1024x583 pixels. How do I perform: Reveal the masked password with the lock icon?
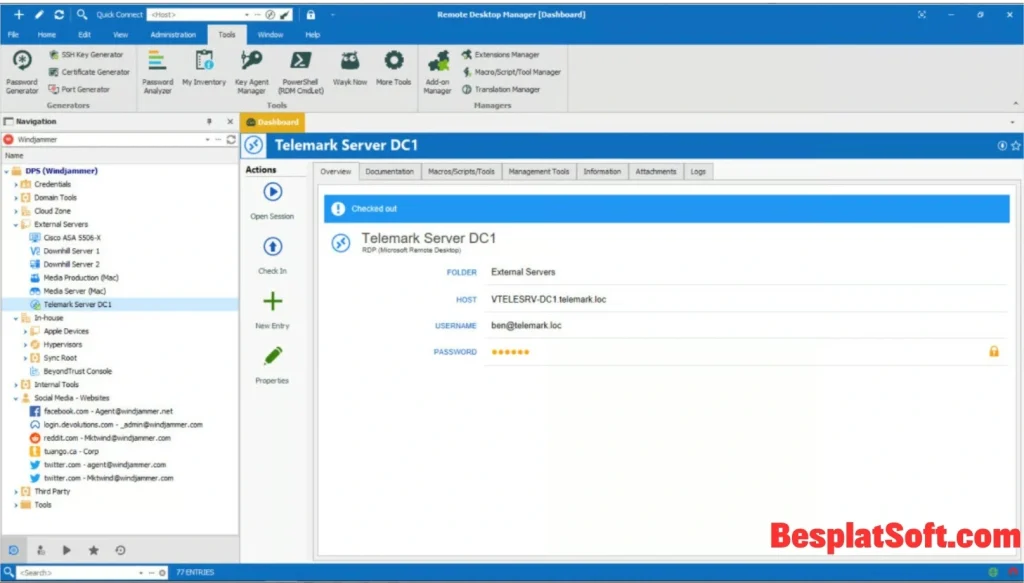click(994, 352)
